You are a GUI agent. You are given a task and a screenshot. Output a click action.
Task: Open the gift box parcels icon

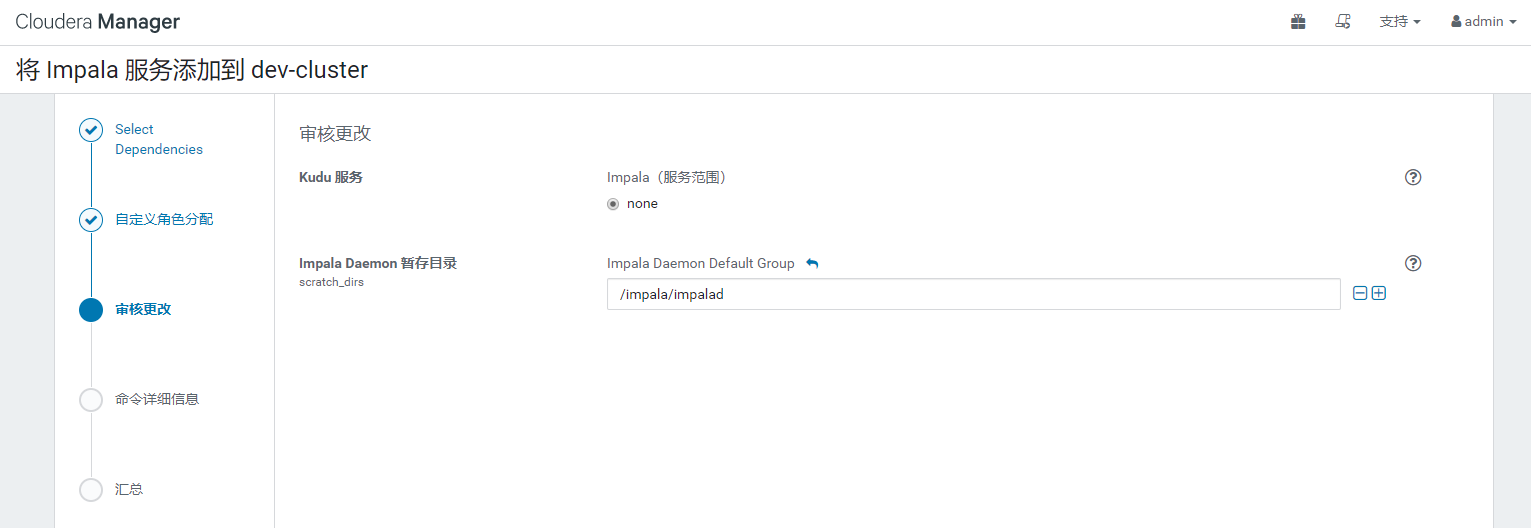(1298, 21)
